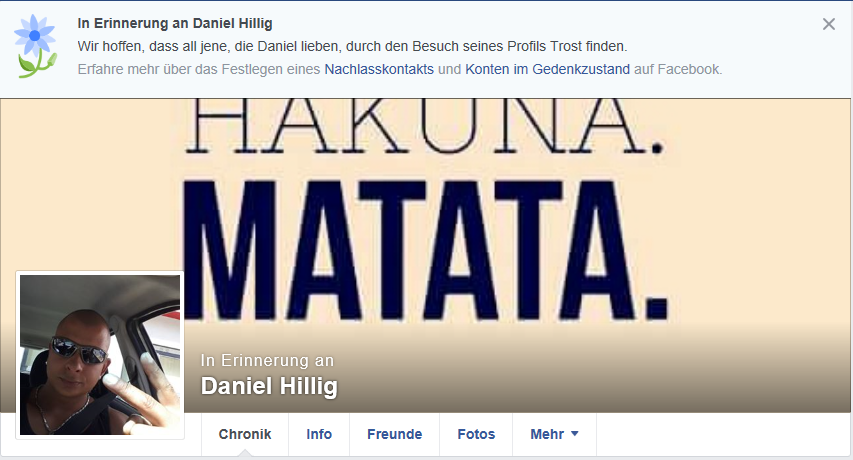Click the small arrow beside Mehr

pos(575,434)
